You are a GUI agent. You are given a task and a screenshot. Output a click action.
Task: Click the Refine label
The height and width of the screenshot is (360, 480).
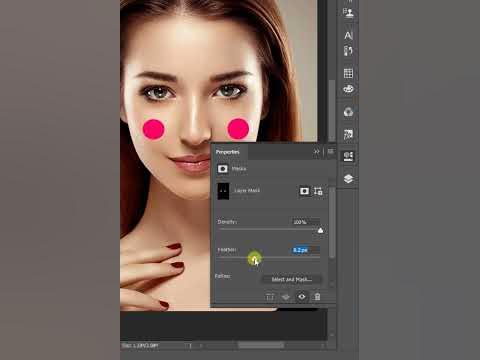[x=223, y=276]
